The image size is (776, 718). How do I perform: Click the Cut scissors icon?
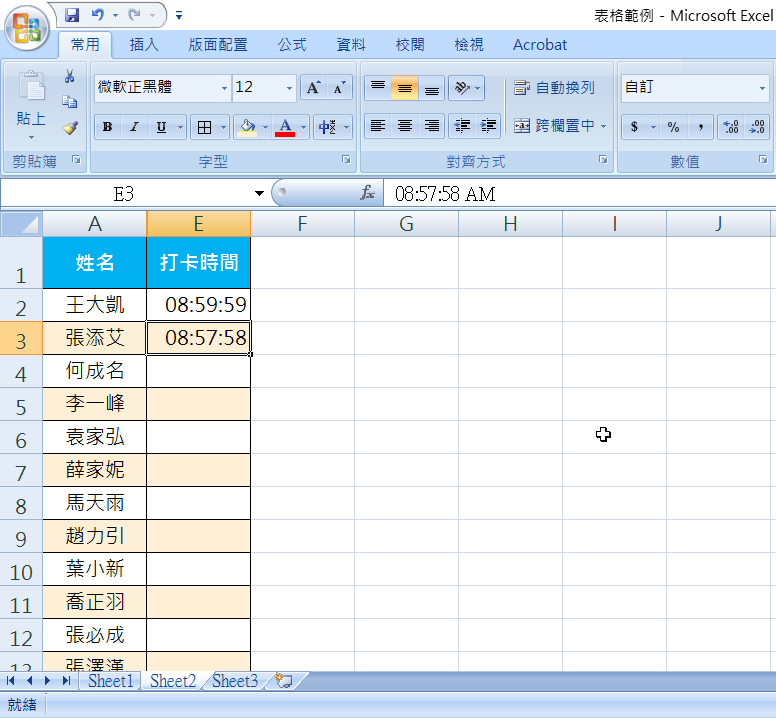(x=70, y=77)
